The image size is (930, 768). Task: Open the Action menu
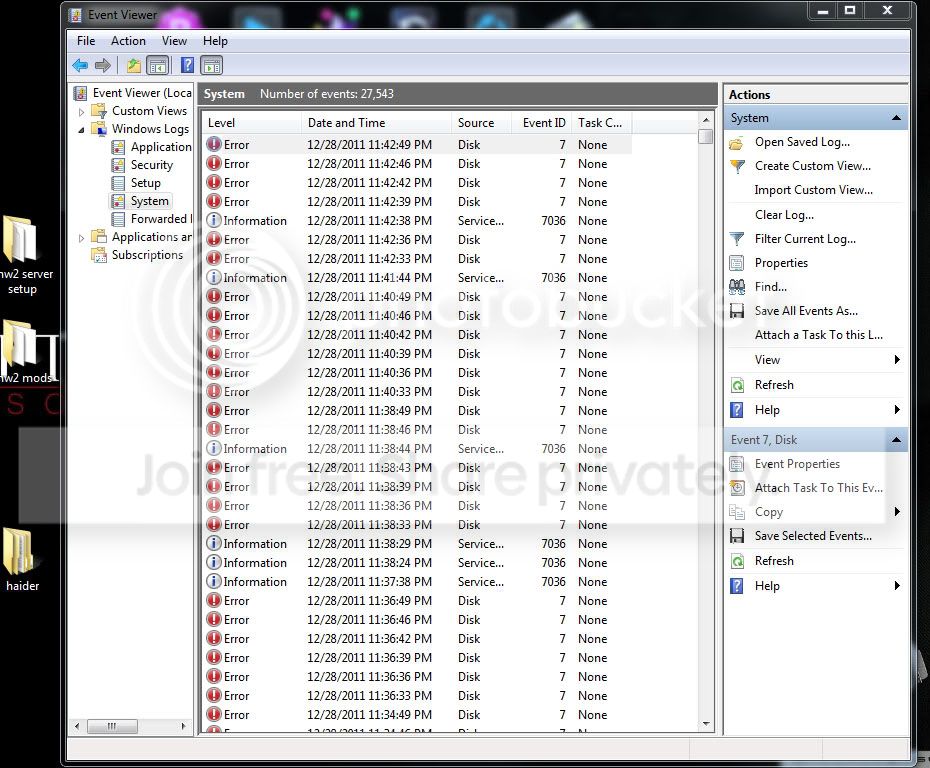click(x=128, y=41)
